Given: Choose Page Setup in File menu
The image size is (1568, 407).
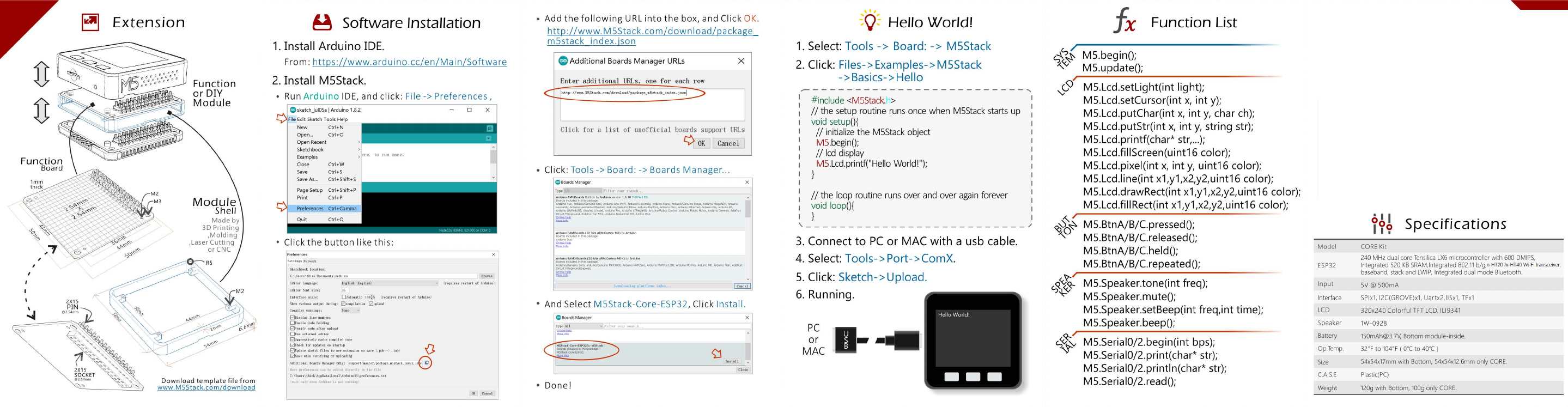Looking at the screenshot, I should tap(324, 190).
